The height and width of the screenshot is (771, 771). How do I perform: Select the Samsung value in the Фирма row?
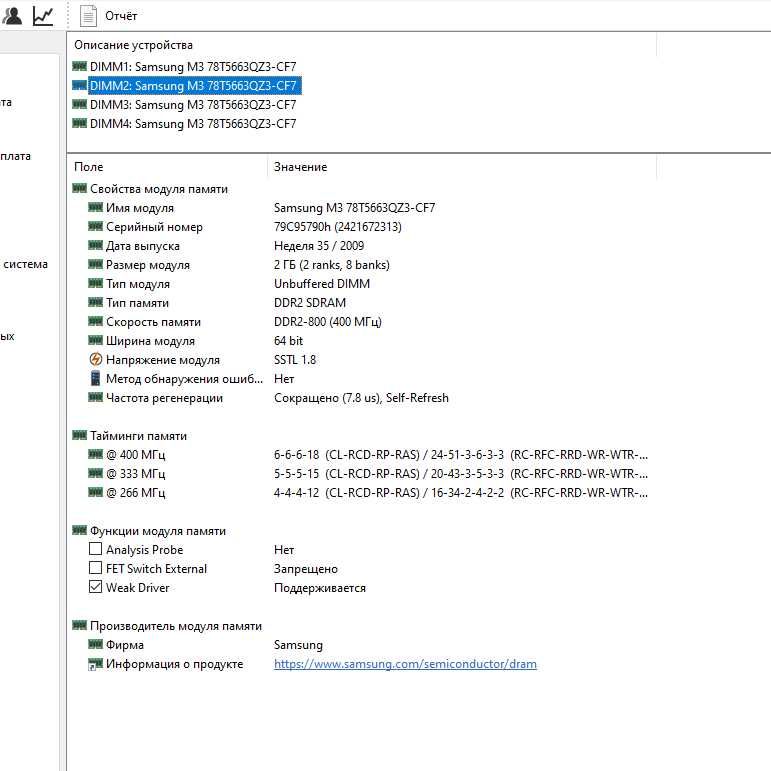click(x=298, y=645)
